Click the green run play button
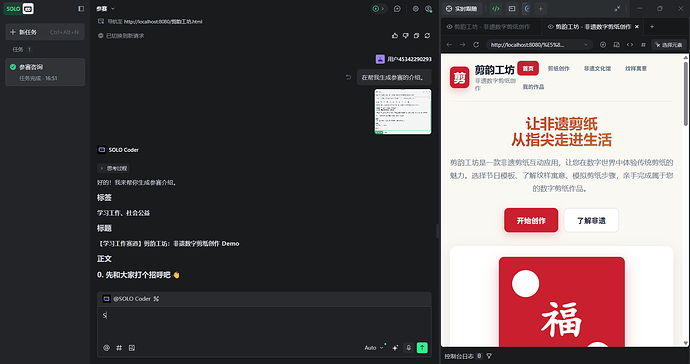 [376, 8]
